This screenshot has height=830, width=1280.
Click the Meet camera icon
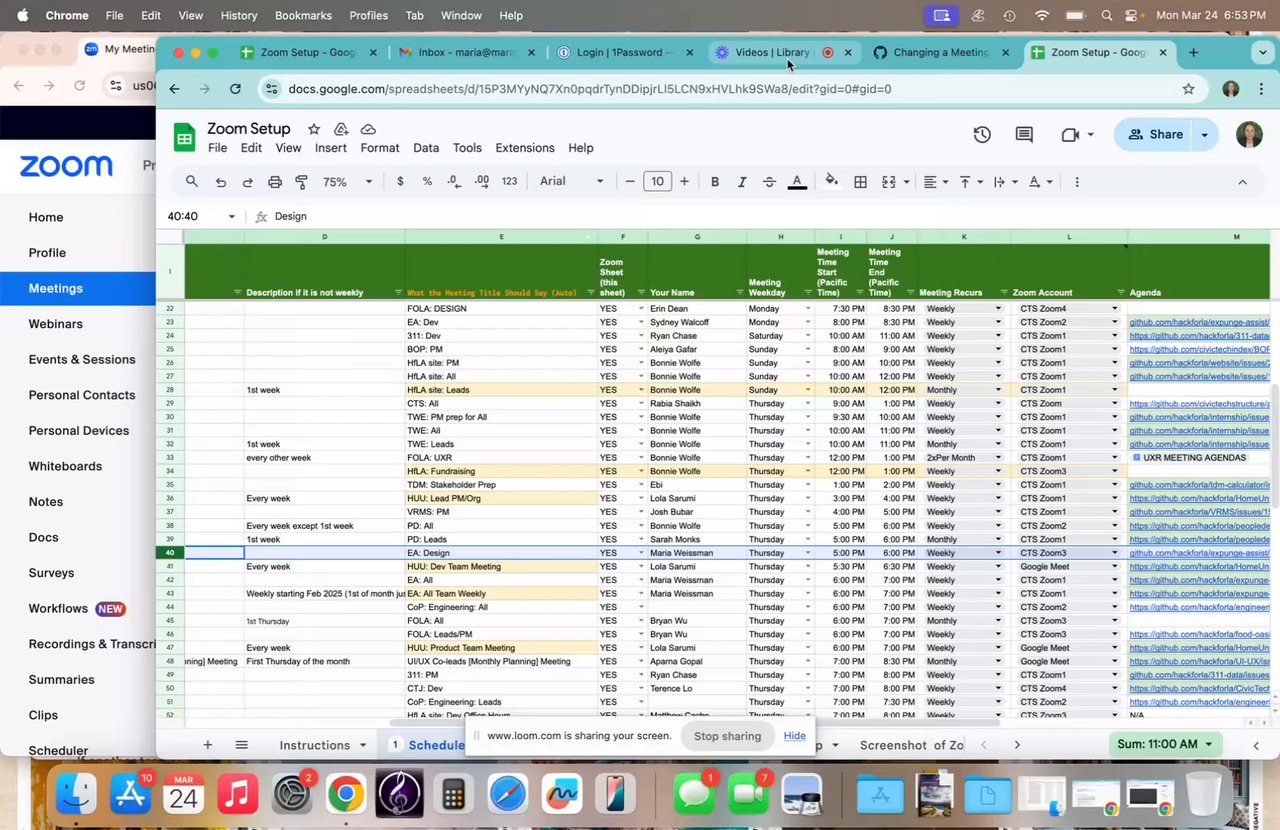coord(1070,134)
